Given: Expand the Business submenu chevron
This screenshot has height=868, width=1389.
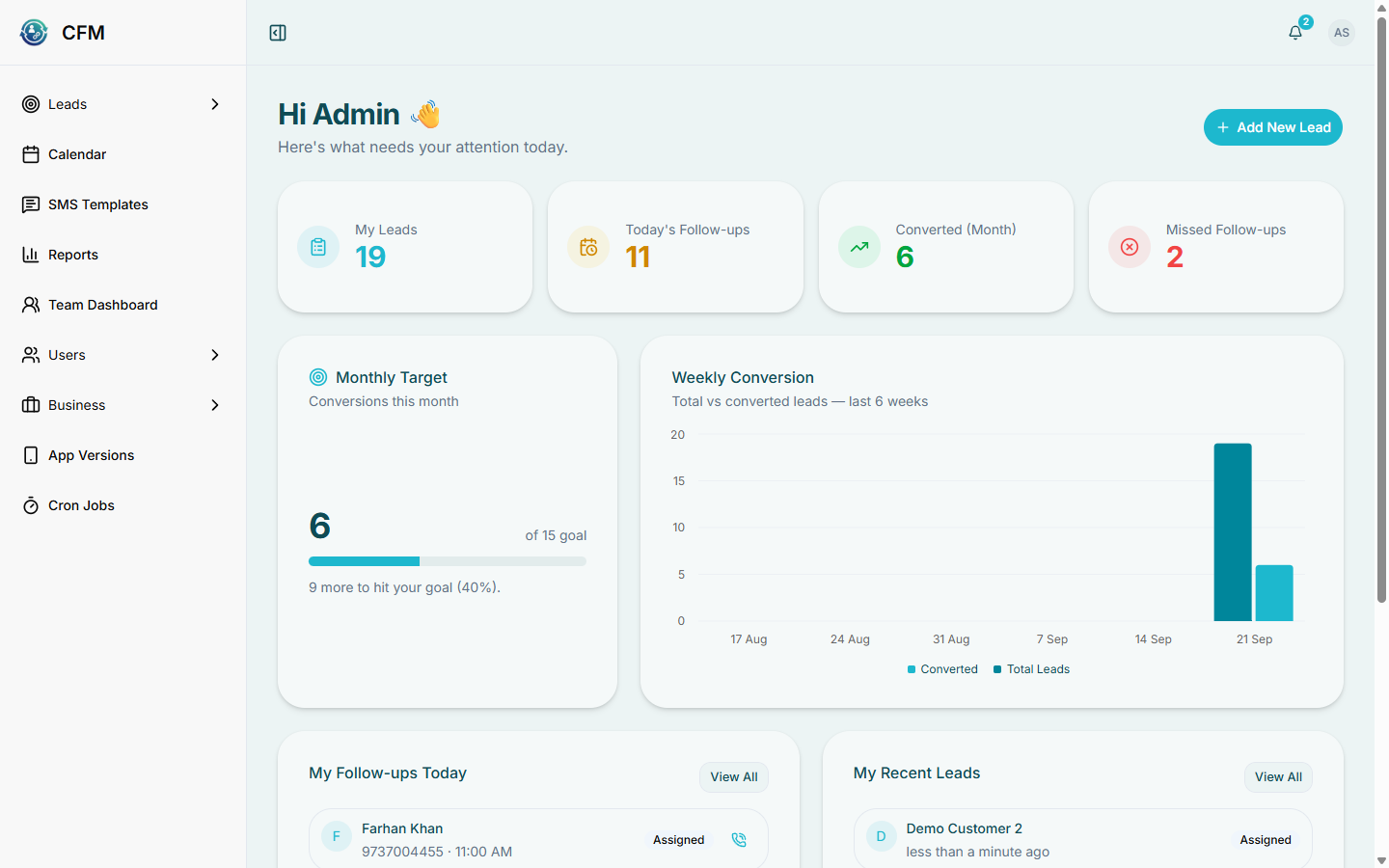Looking at the screenshot, I should 215,405.
